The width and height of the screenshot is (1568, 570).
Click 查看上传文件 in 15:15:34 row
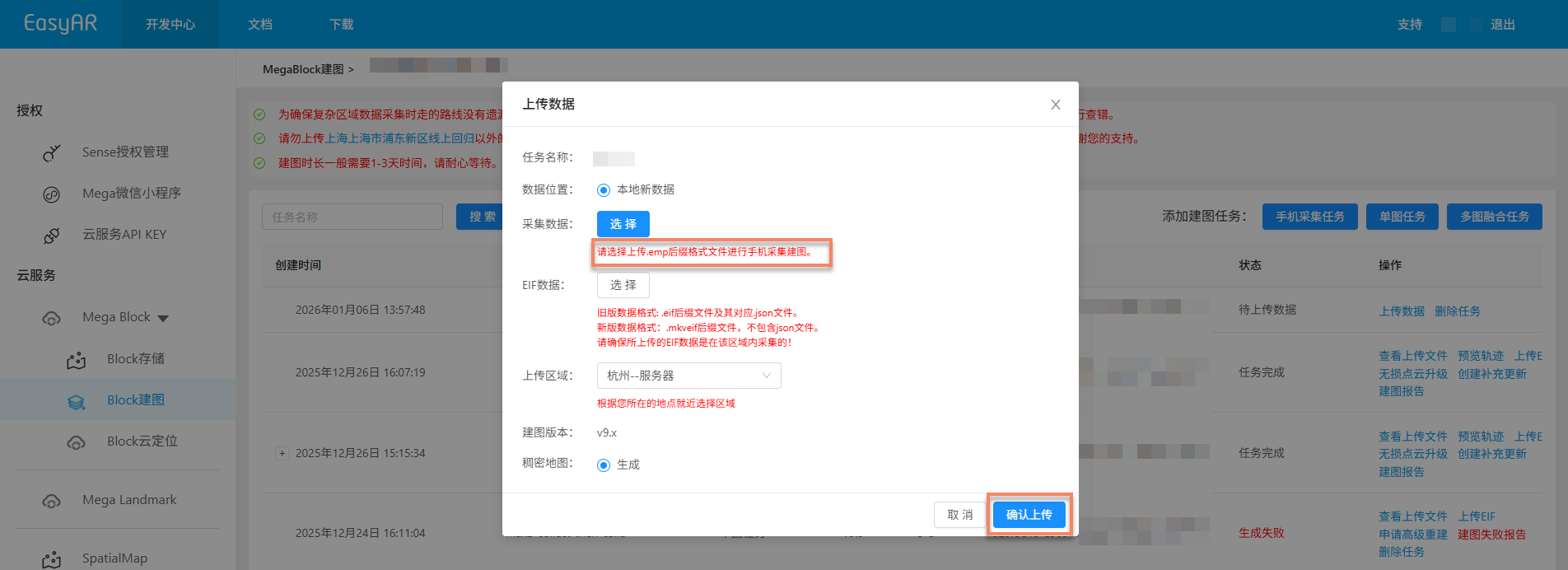(x=1413, y=437)
